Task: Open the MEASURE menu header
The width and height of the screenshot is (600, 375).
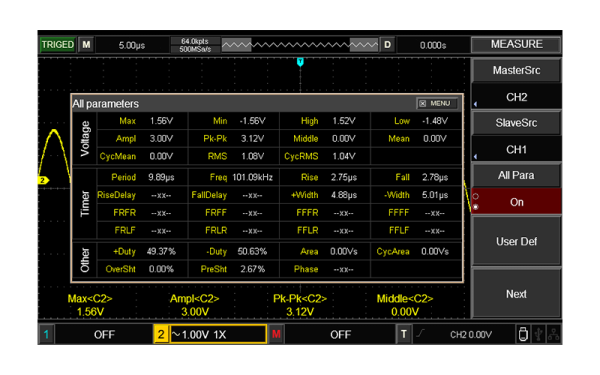Action: pos(517,44)
